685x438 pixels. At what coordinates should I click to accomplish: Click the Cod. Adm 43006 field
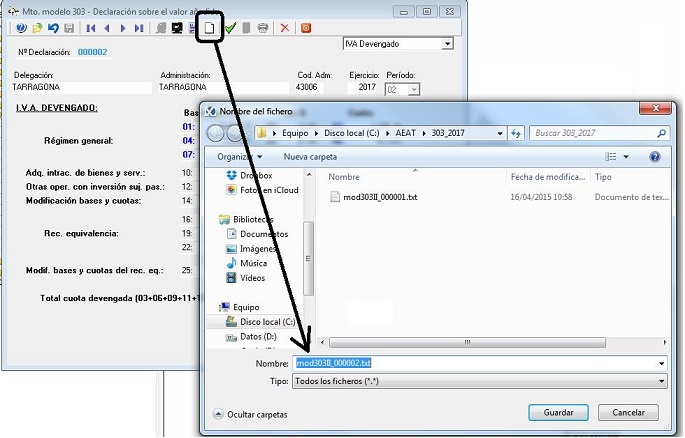tap(309, 87)
